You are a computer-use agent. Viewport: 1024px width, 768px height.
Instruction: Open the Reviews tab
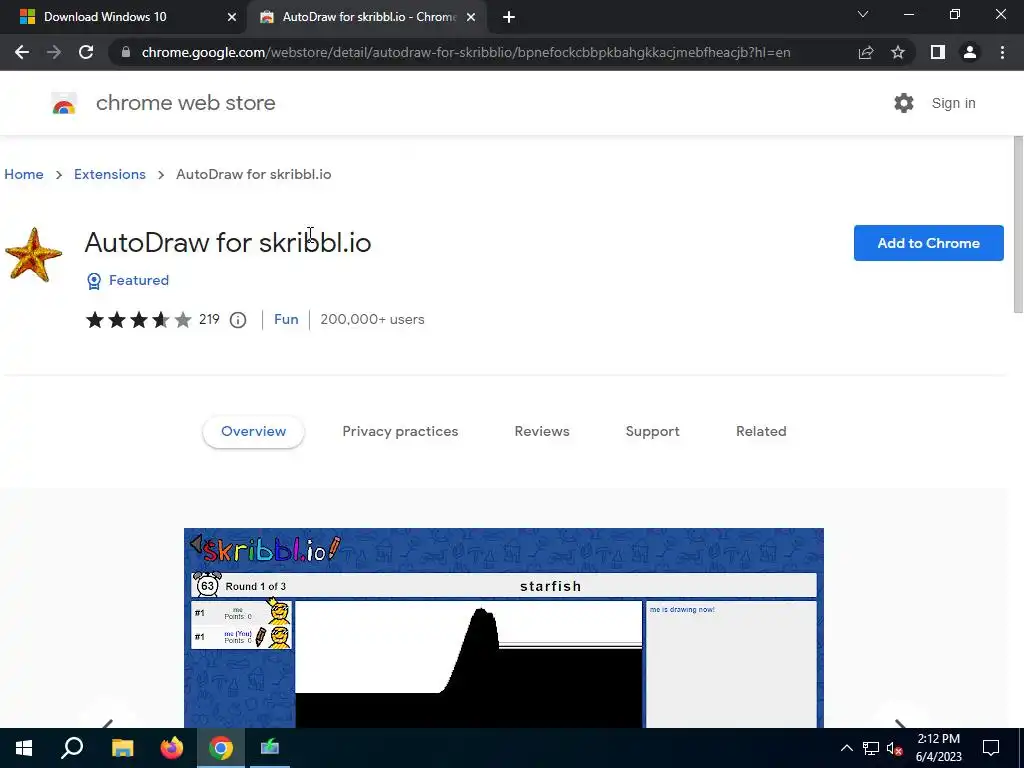(x=542, y=432)
